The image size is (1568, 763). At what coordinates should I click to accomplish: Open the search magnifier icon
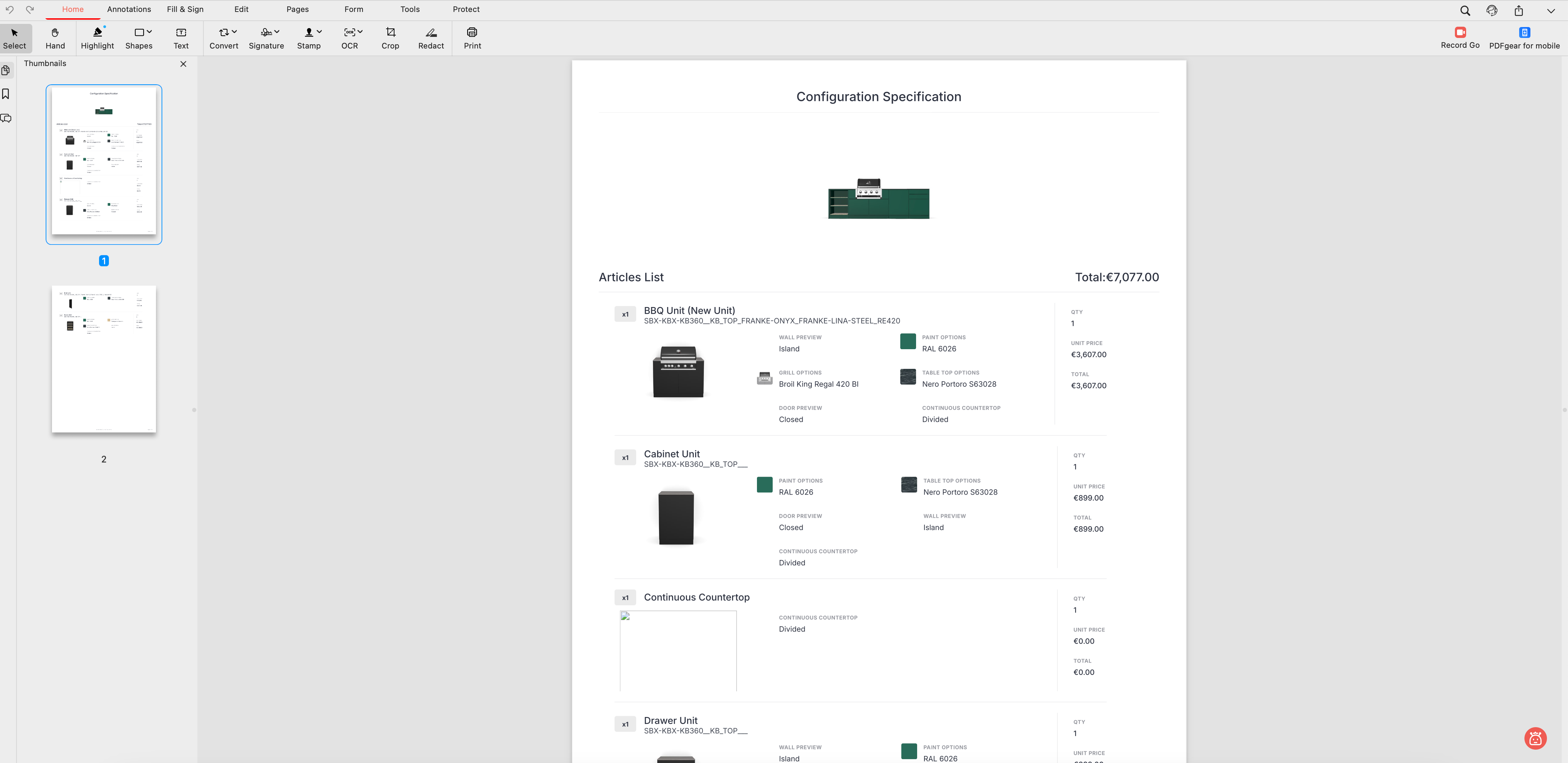point(1465,10)
